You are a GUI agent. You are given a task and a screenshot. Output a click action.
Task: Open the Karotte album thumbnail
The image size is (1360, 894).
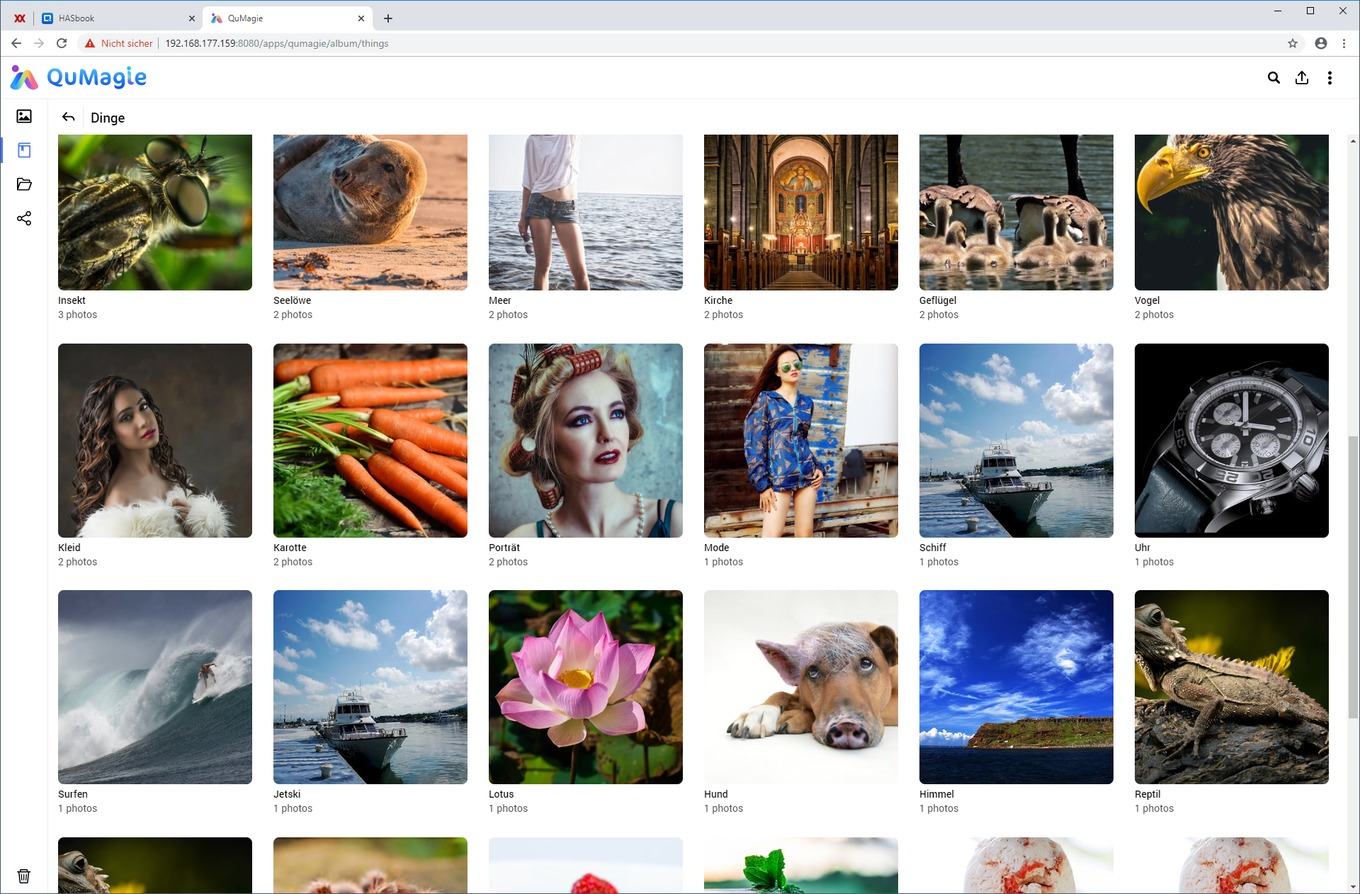tap(370, 440)
